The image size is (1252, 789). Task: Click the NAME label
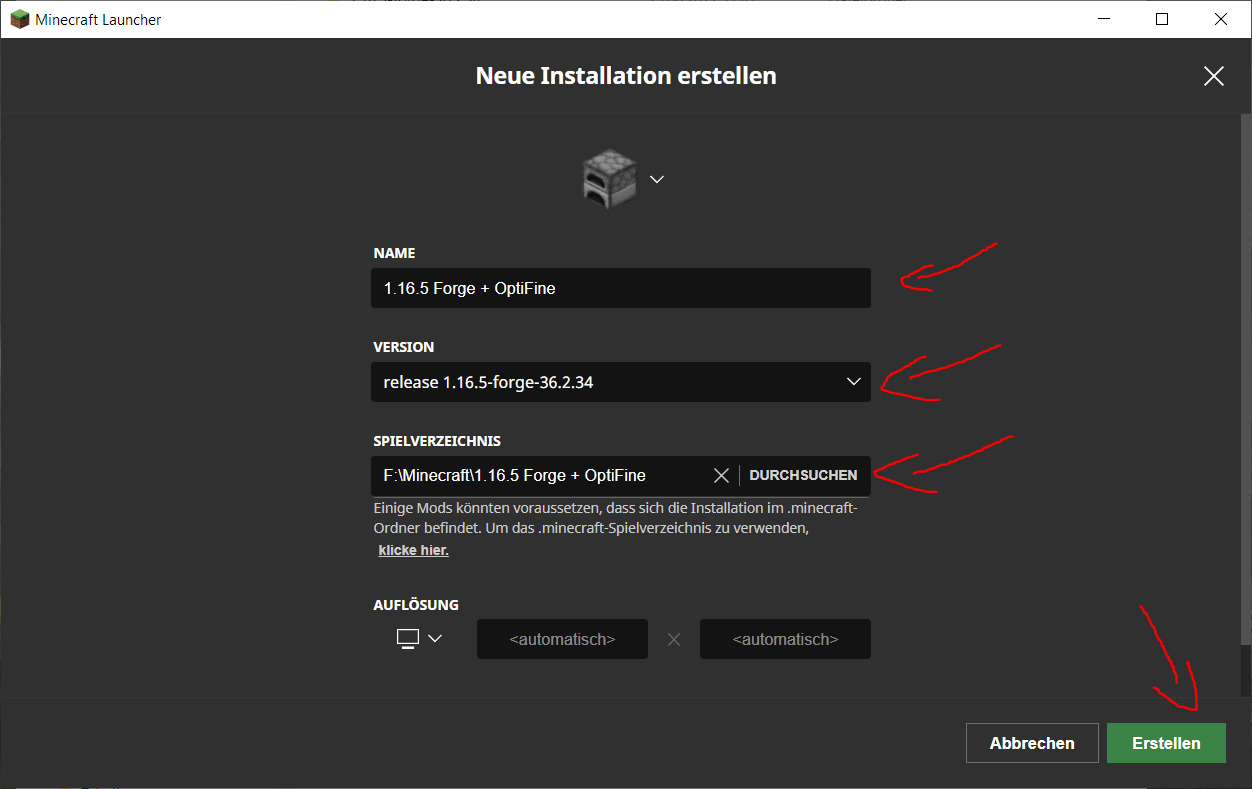(394, 253)
